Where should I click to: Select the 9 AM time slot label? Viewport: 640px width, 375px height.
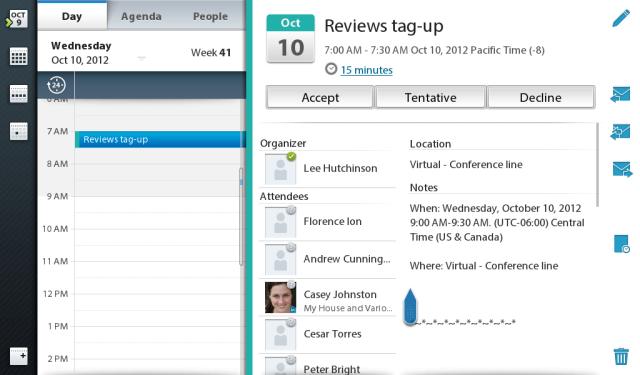57,196
